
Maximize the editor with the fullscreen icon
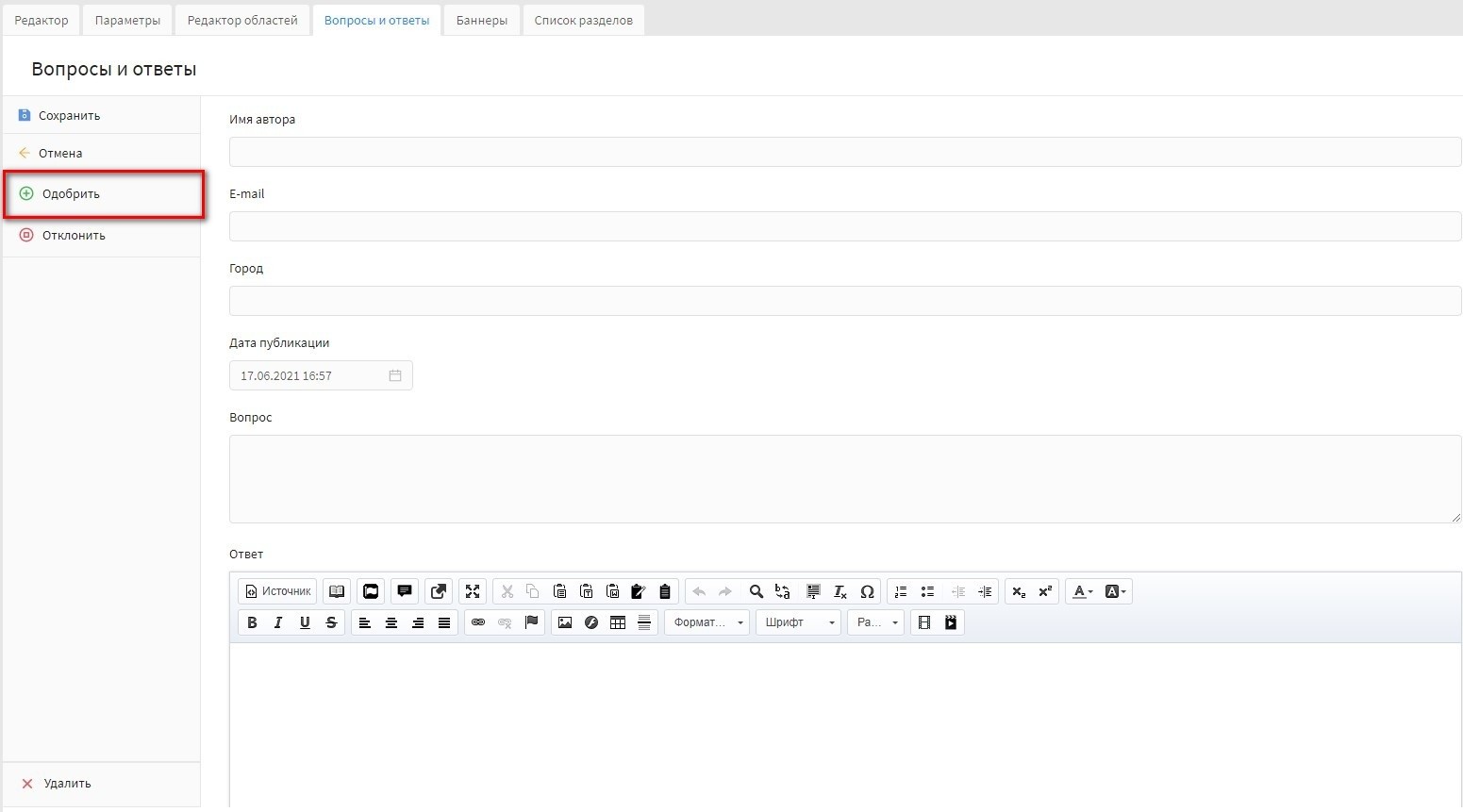click(473, 591)
